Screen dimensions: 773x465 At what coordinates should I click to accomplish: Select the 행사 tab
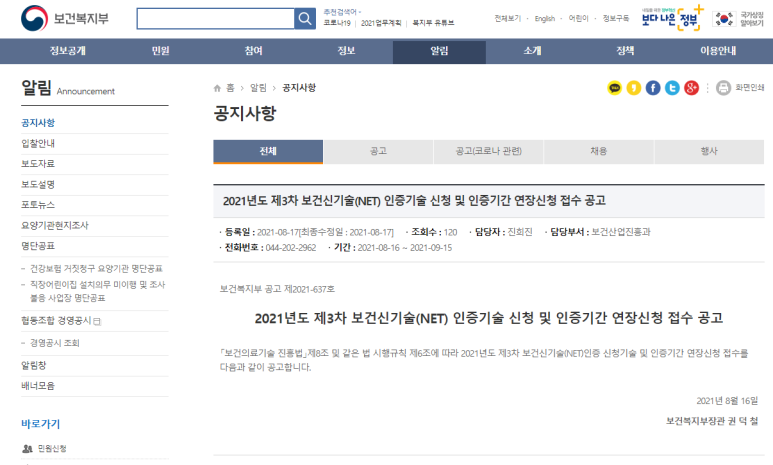(x=709, y=151)
